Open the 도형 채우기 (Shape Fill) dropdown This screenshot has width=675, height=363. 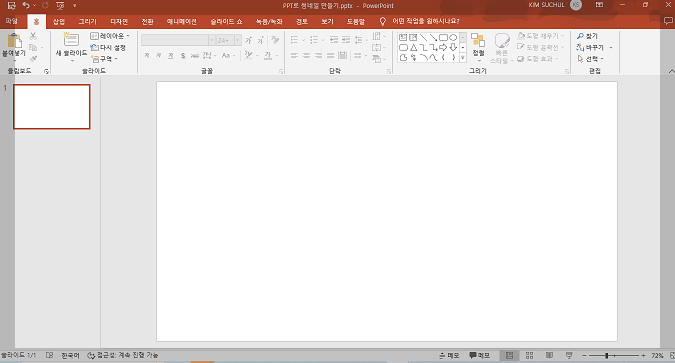coord(541,36)
